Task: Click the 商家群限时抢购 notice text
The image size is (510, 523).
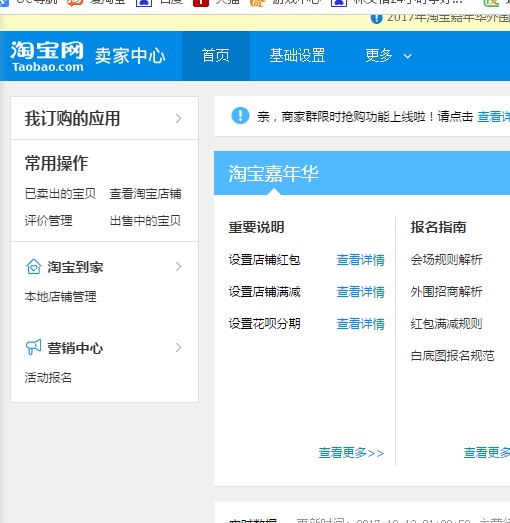Action: [x=365, y=117]
